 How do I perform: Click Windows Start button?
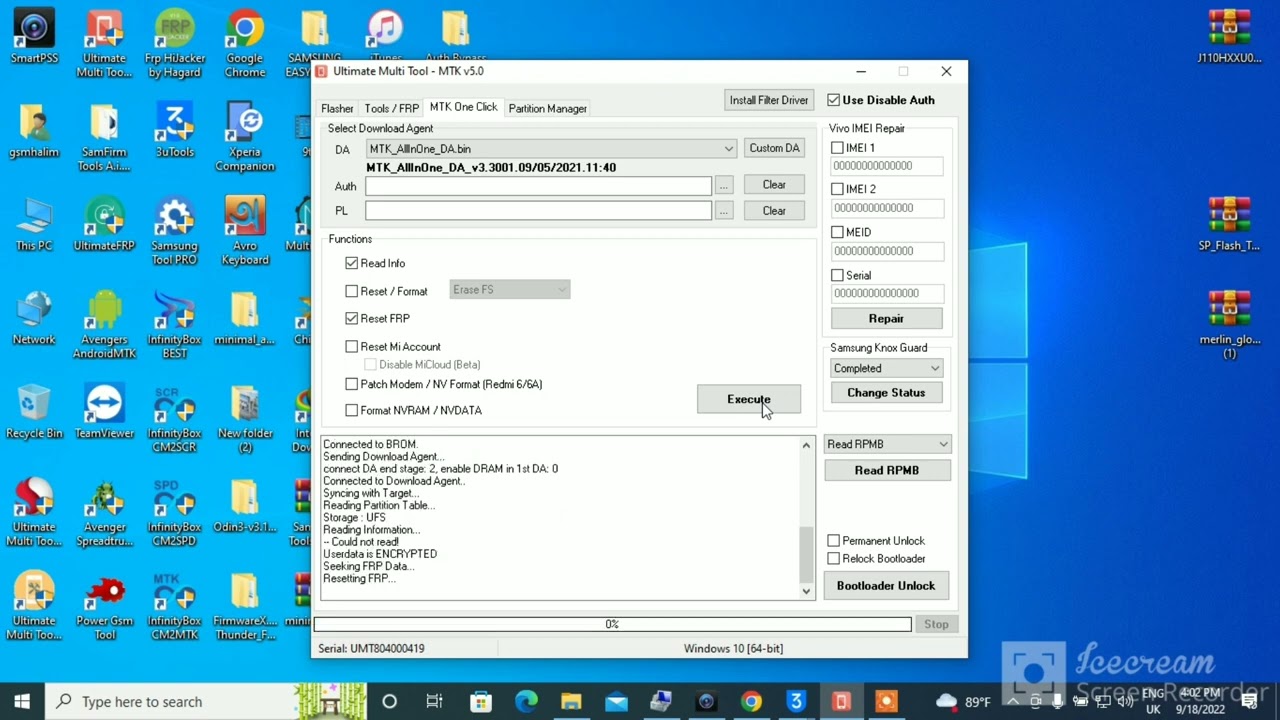(x=22, y=701)
